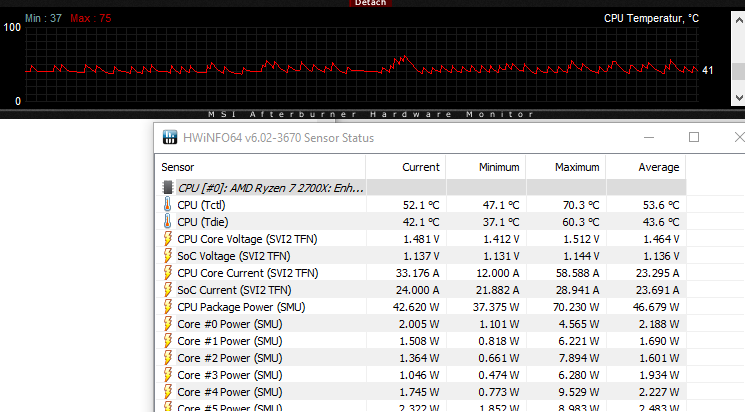The image size is (745, 412).
Task: Select Core #1 Power (SMU) label
Action: pyautogui.click(x=229, y=341)
